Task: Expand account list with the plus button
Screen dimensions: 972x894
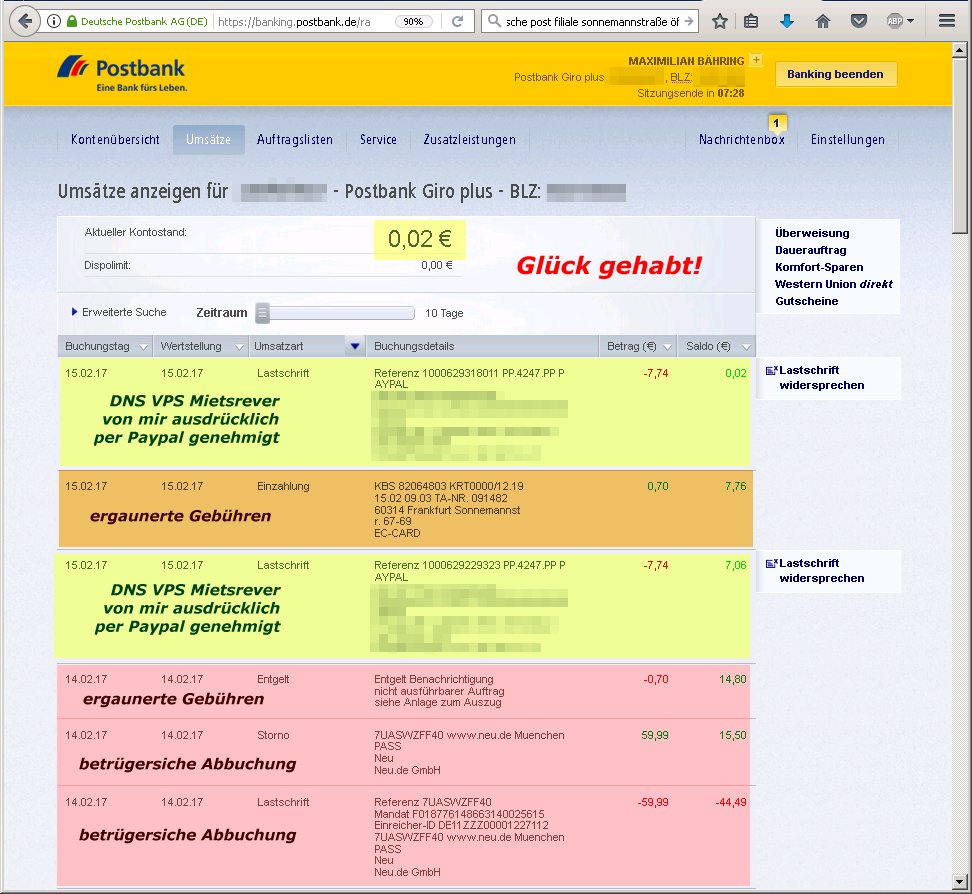Action: click(x=756, y=60)
